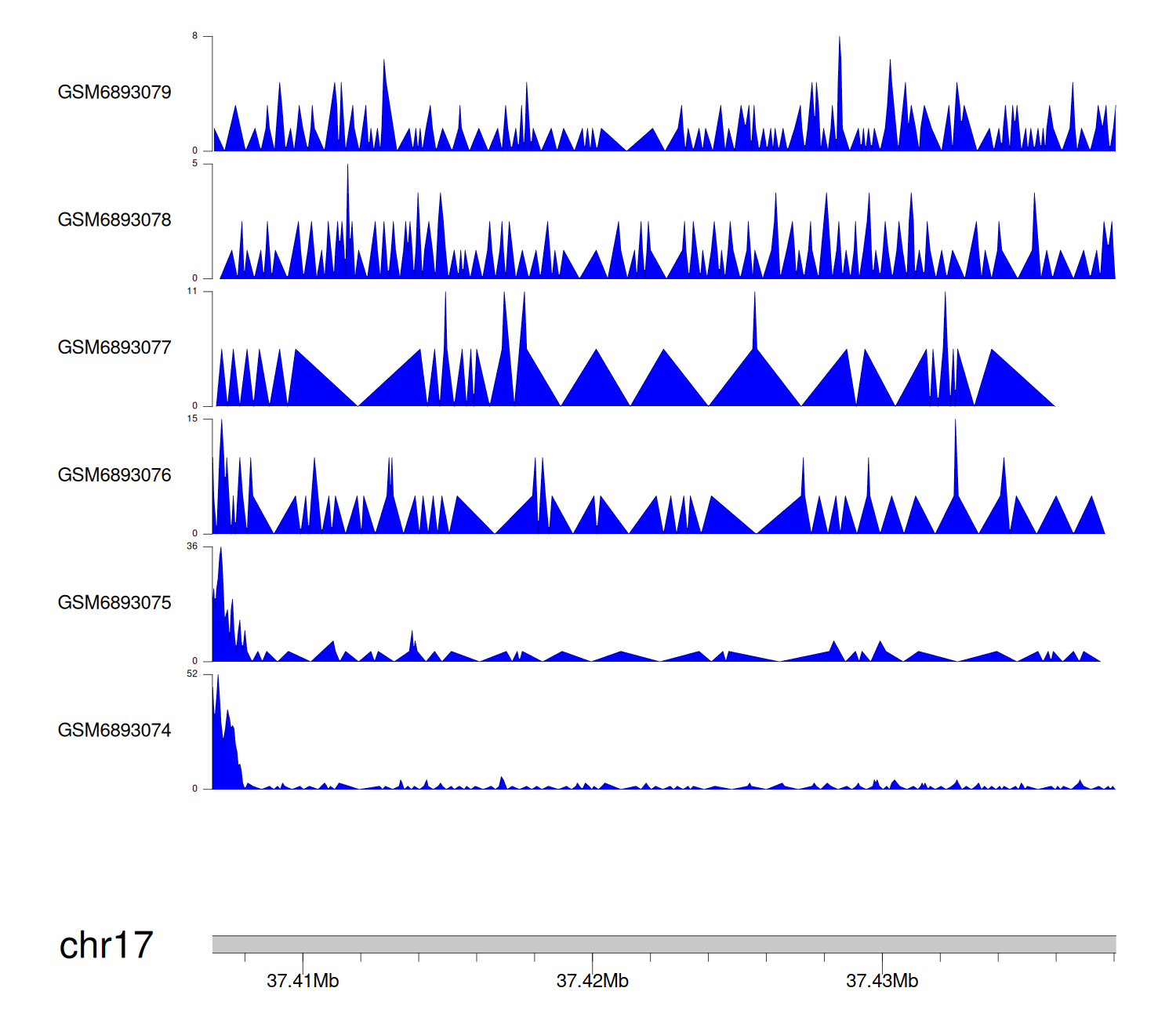Click the gray chromosome axis bar
Screen dimensions: 1176x1035
[x=663, y=944]
